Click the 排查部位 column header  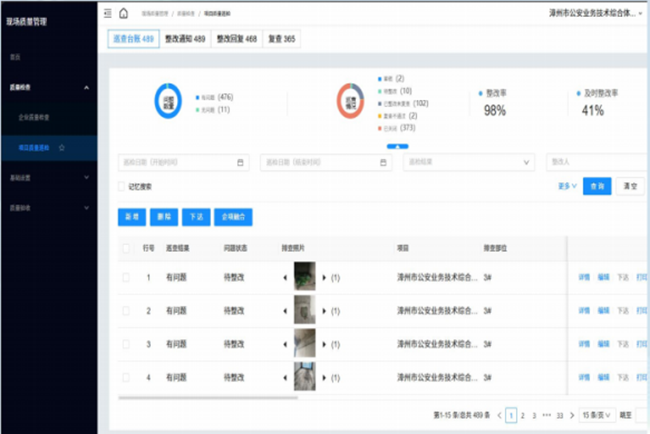(x=495, y=248)
